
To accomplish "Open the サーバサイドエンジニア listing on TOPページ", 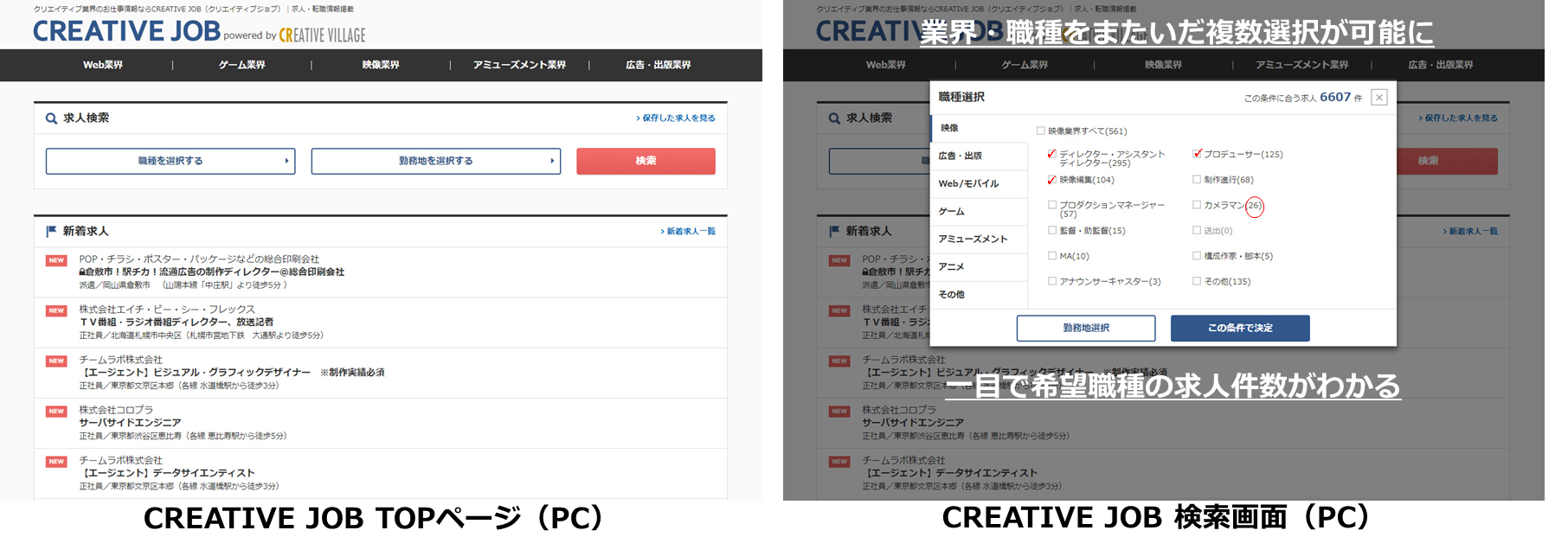I will [131, 423].
